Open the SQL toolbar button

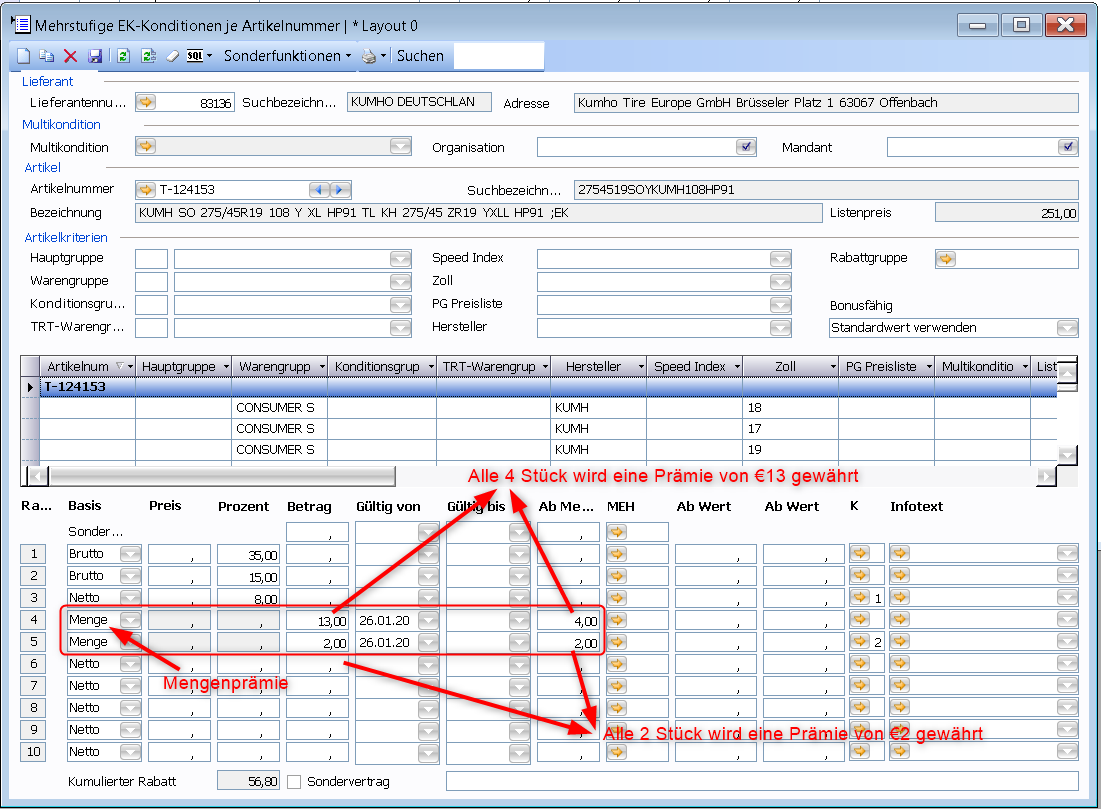click(195, 57)
